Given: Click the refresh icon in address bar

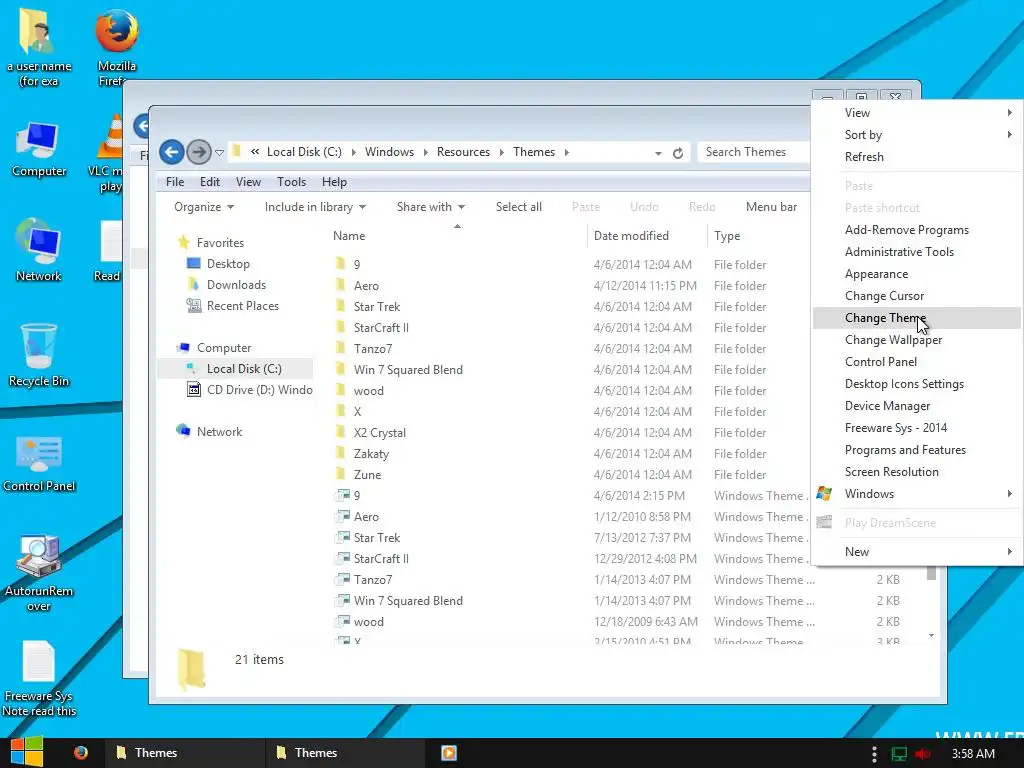Looking at the screenshot, I should 678,153.
